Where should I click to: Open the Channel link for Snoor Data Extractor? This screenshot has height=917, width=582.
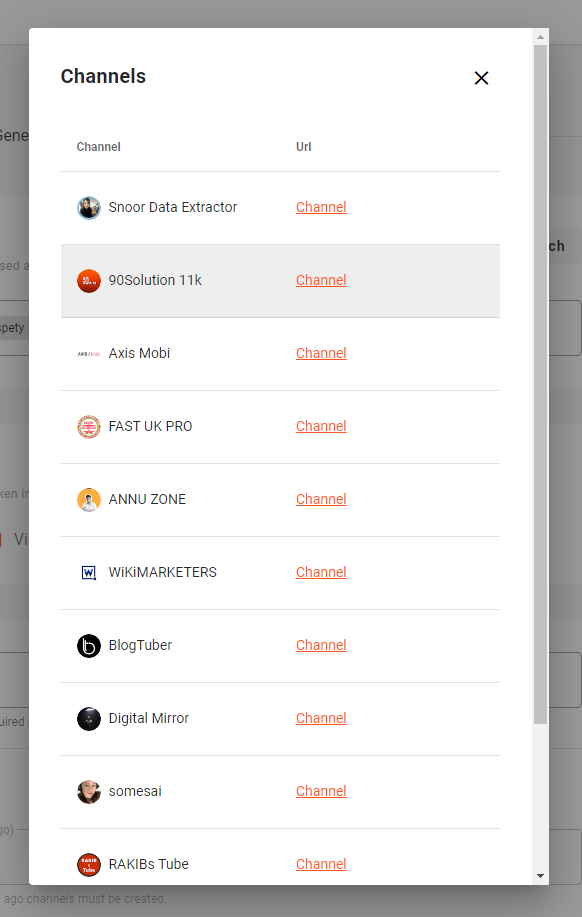(321, 207)
